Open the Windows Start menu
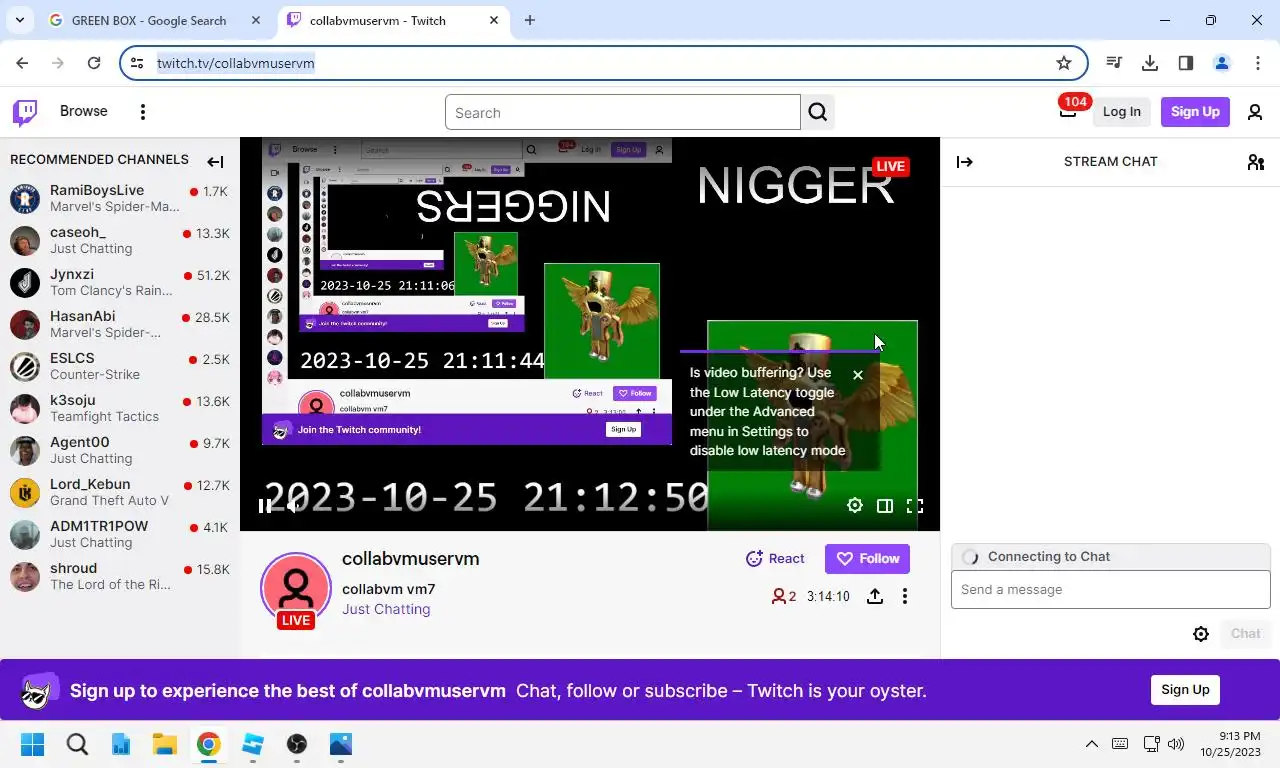The height and width of the screenshot is (768, 1280). (33, 744)
